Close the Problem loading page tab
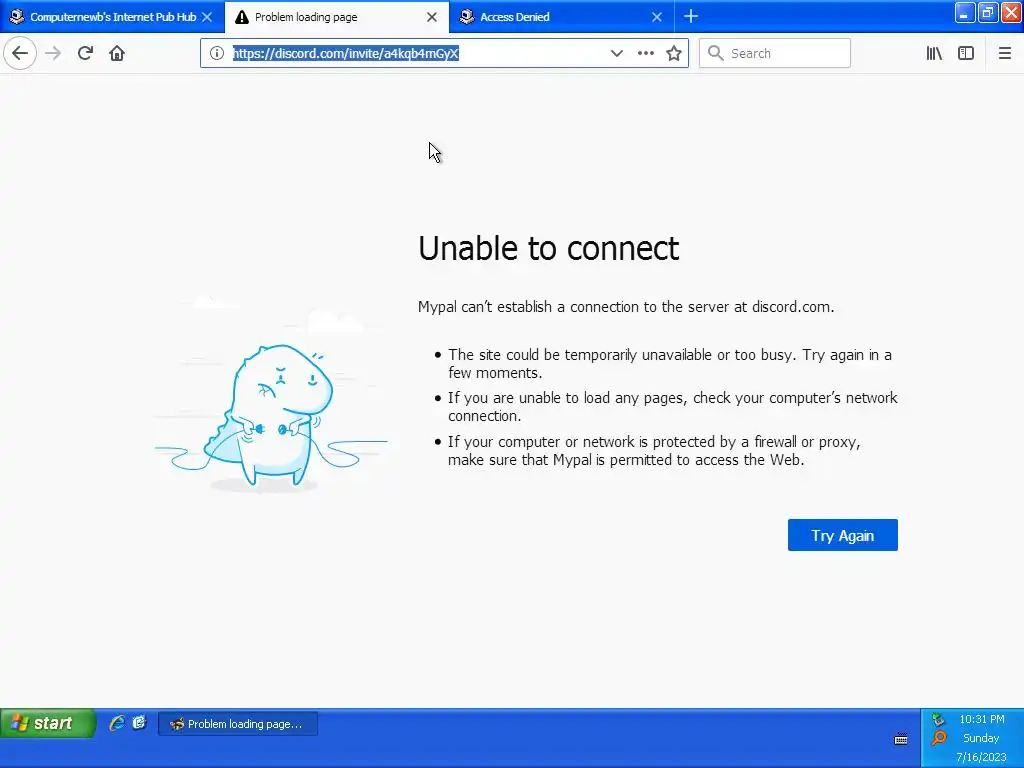The width and height of the screenshot is (1024, 768). click(x=432, y=17)
